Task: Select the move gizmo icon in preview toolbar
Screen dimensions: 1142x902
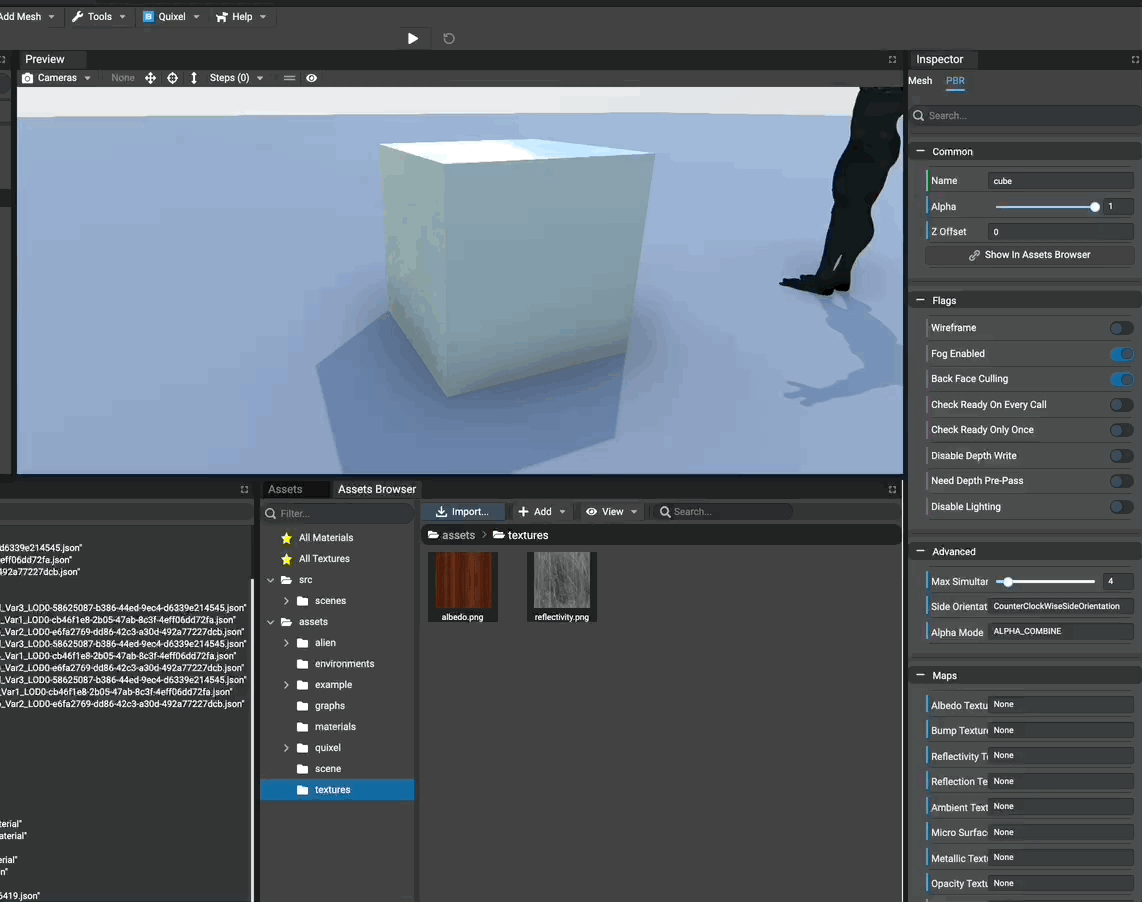Action: (x=150, y=77)
